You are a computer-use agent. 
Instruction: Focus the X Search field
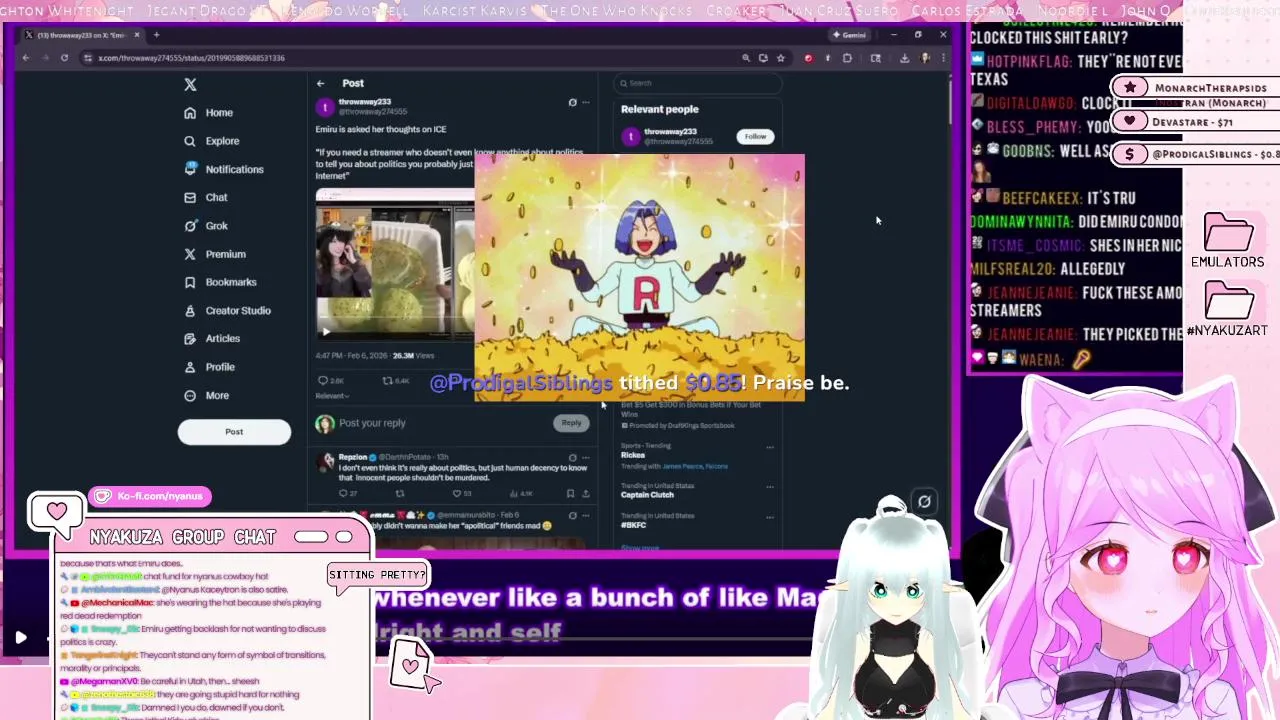[697, 83]
